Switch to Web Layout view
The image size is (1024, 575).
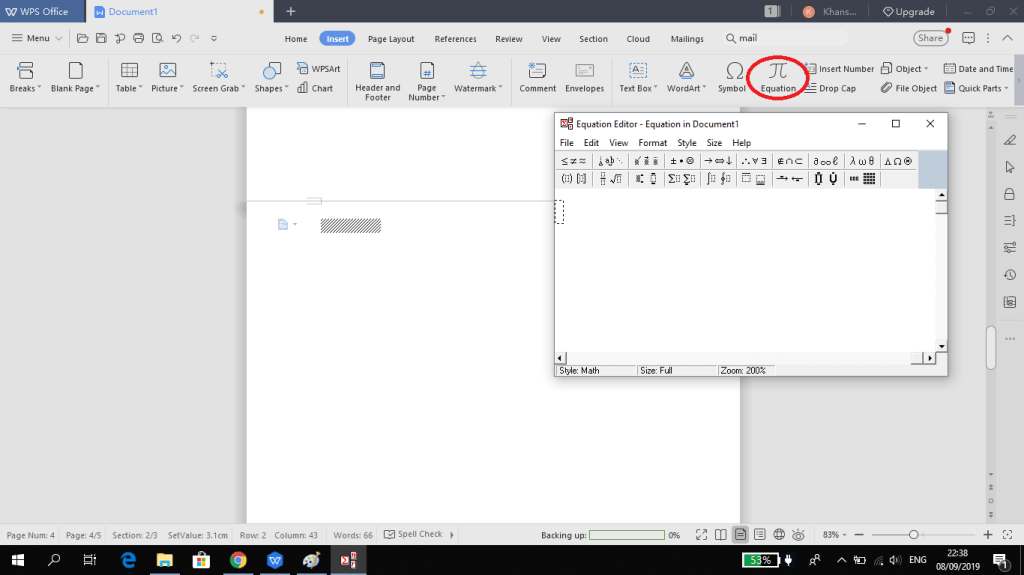click(x=780, y=535)
